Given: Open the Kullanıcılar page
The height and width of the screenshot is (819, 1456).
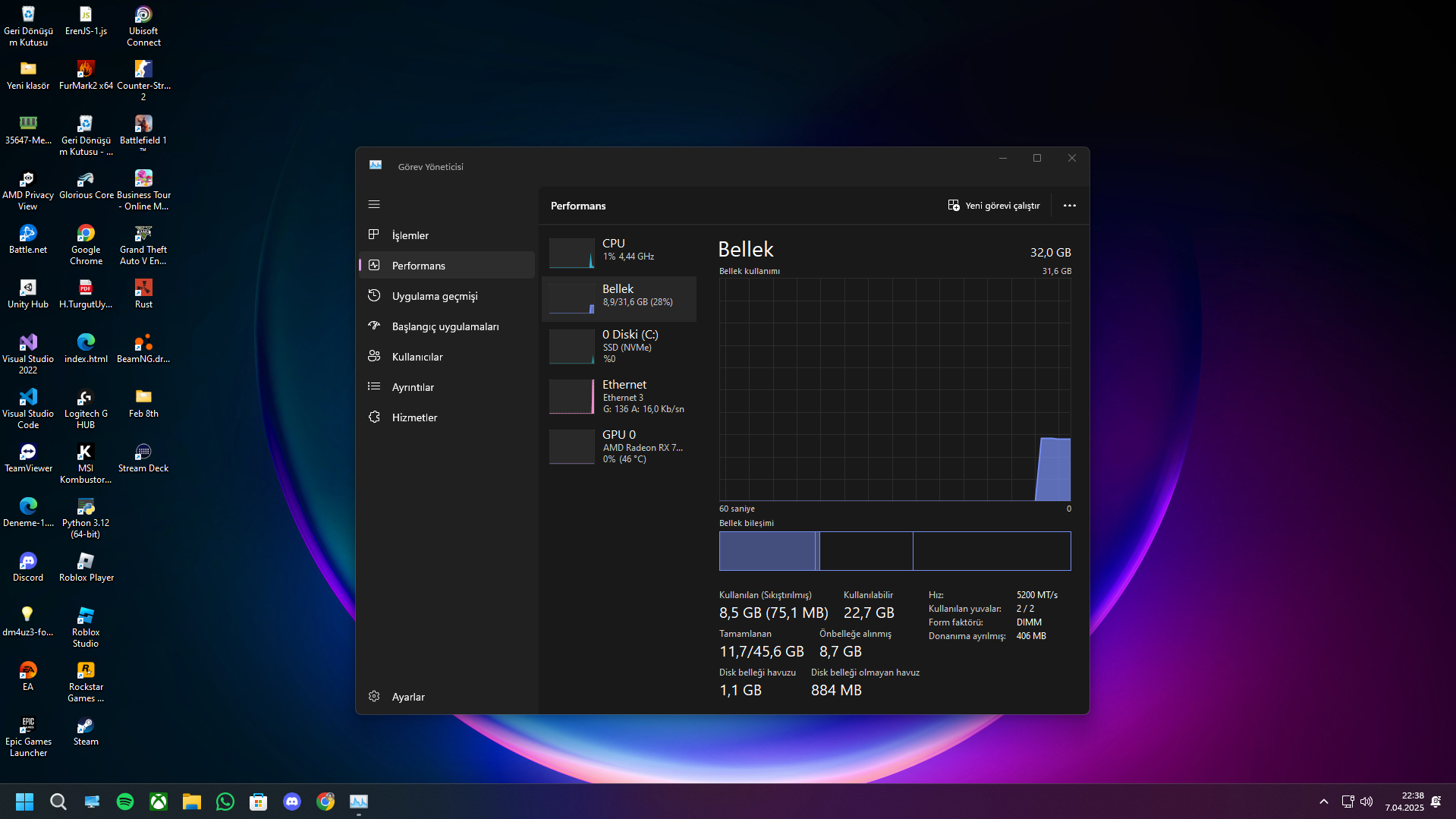Looking at the screenshot, I should 447,357.
